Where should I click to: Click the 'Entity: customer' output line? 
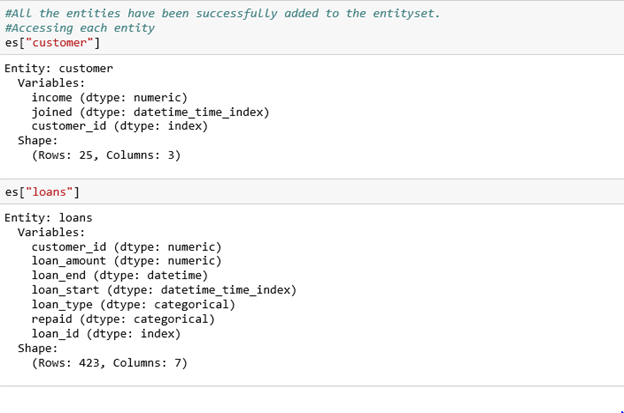tap(58, 68)
